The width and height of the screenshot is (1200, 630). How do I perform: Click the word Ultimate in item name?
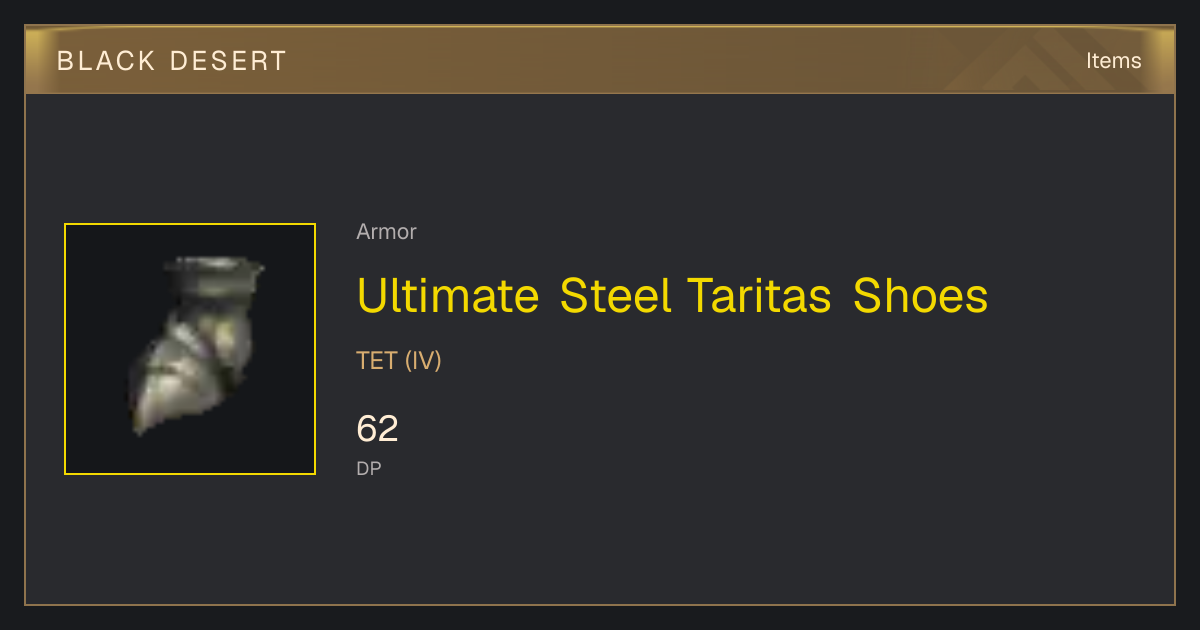[448, 296]
